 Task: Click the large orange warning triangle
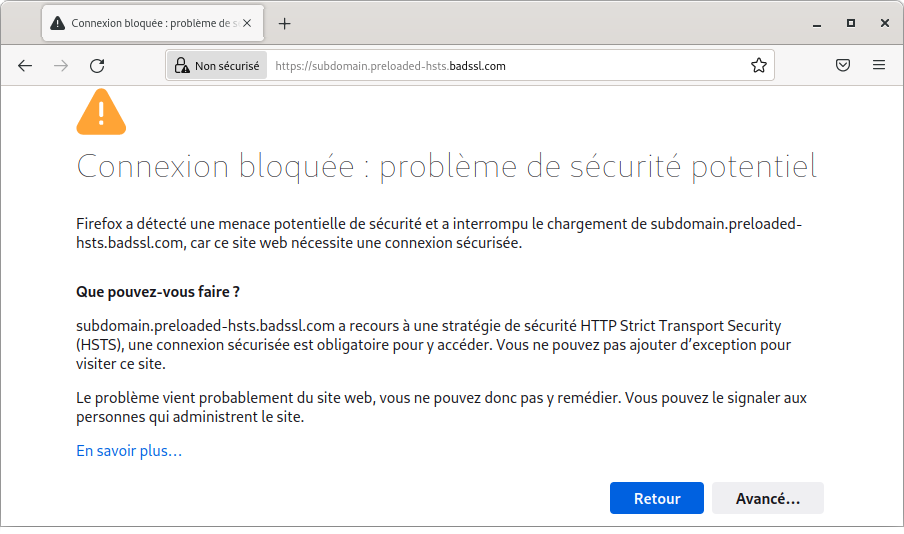pyautogui.click(x=101, y=112)
